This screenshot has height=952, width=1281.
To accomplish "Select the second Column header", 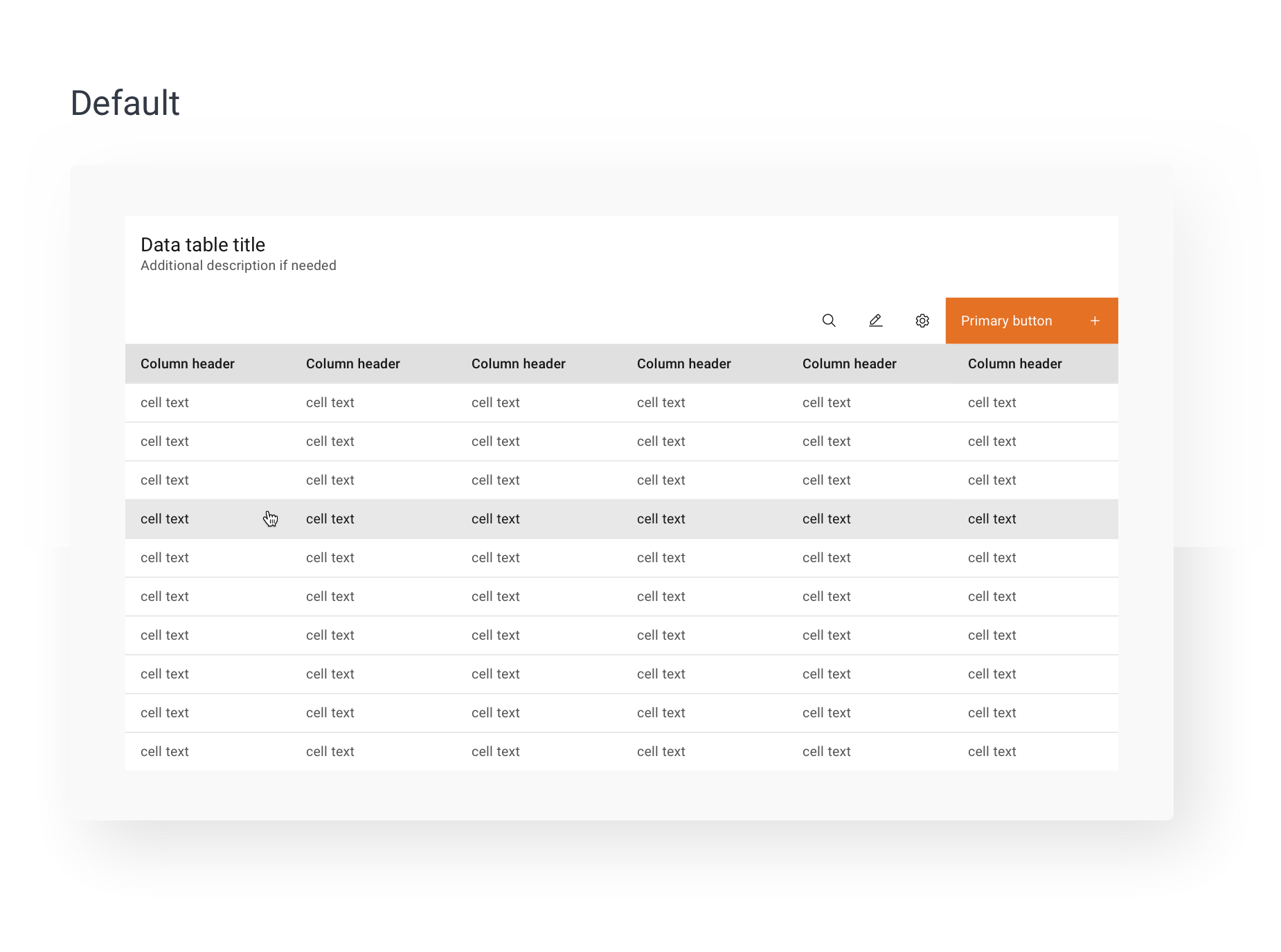I will coord(353,364).
